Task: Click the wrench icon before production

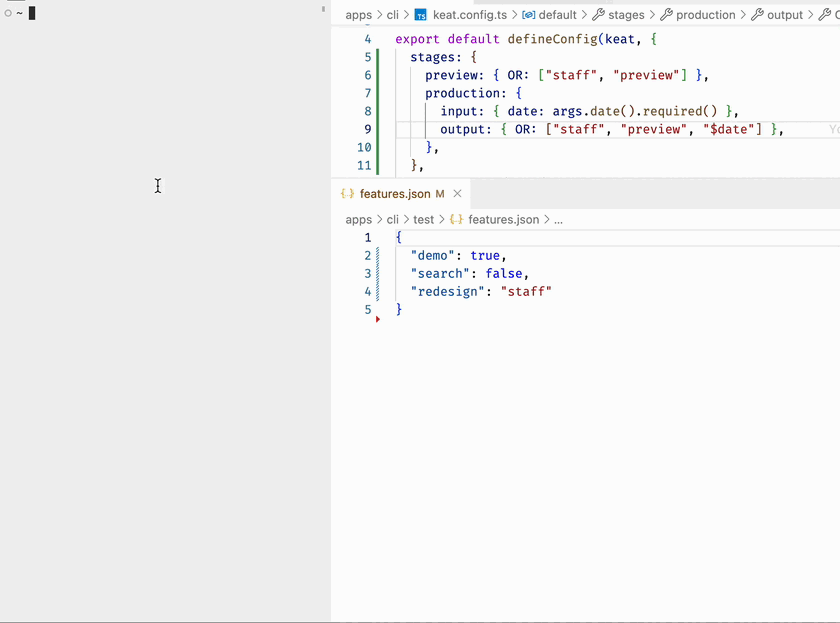Action: [666, 15]
